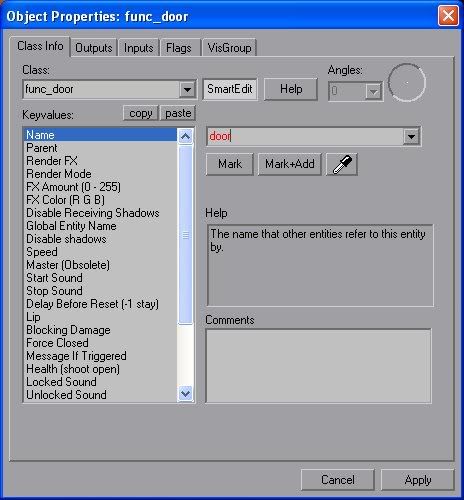464x500 pixels.
Task: Click the keyvalues list scroll-down arrow
Action: (x=185, y=394)
